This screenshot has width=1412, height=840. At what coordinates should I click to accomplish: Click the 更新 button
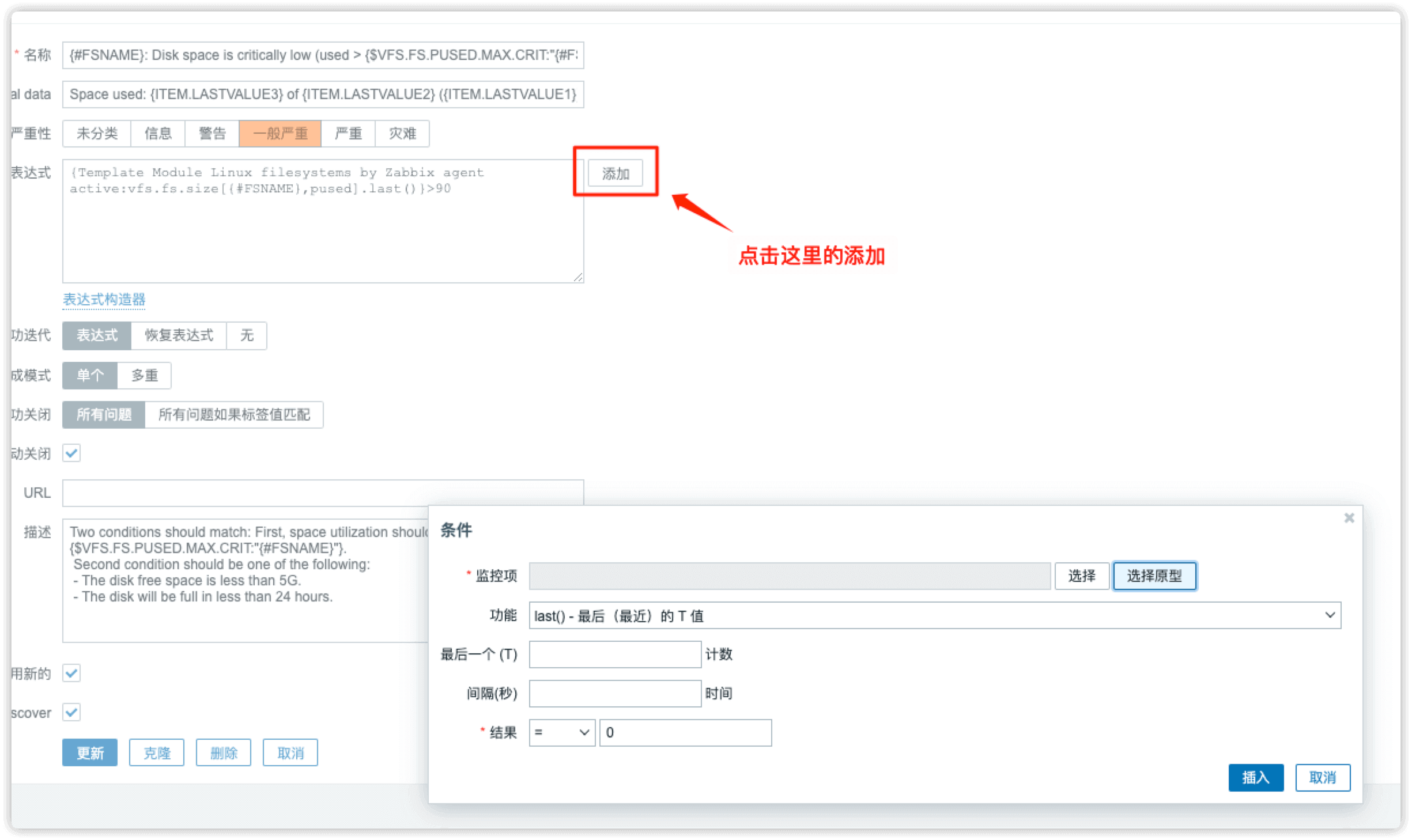pyautogui.click(x=90, y=752)
